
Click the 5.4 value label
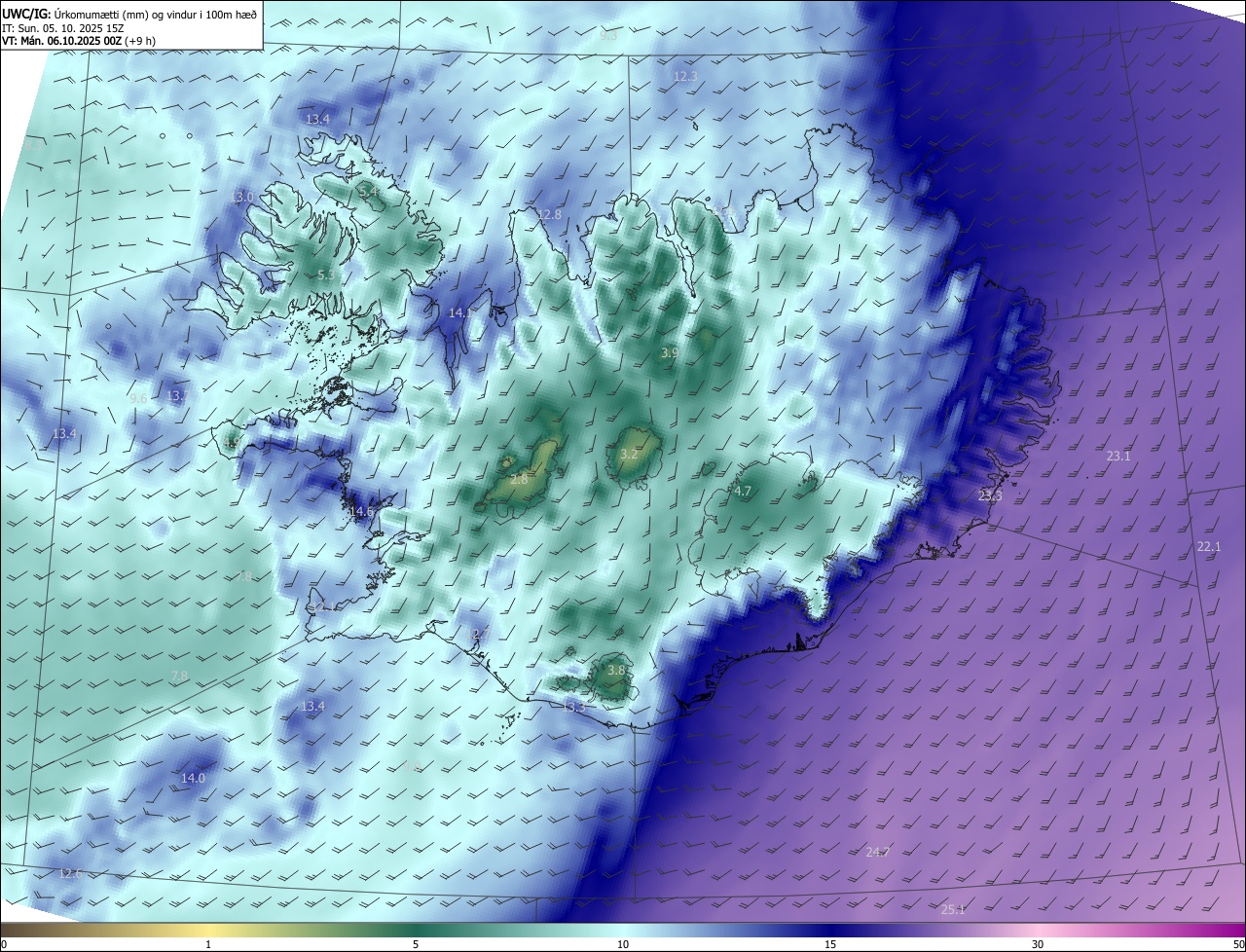tap(368, 192)
